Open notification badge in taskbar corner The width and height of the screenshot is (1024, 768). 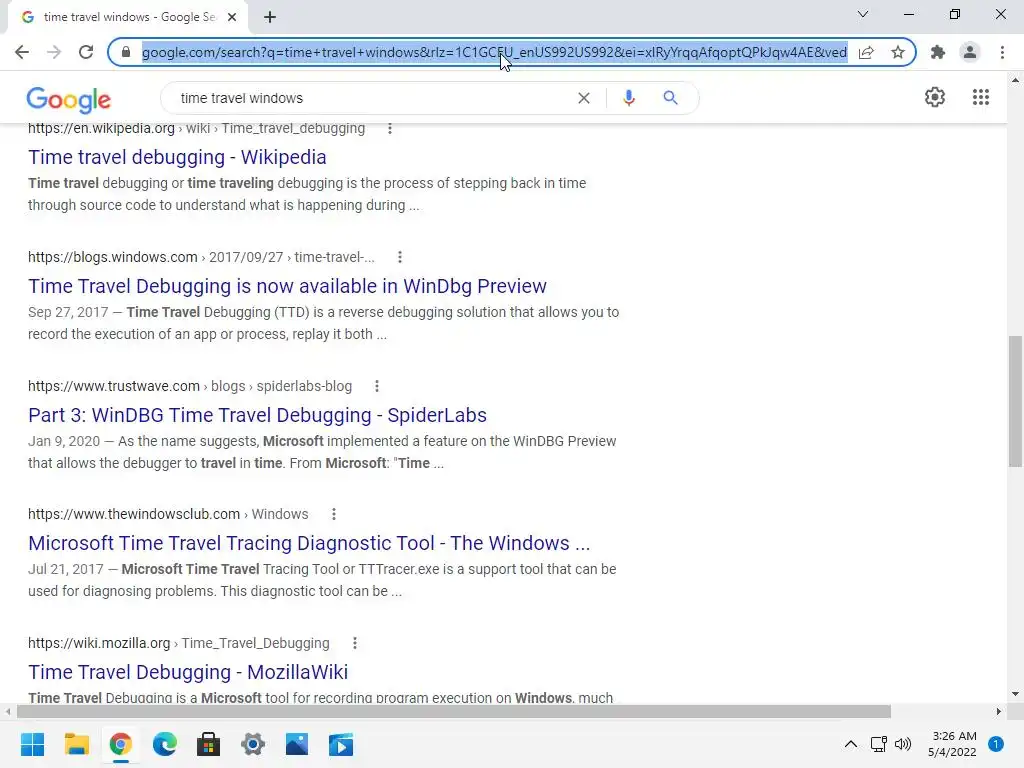click(x=996, y=744)
